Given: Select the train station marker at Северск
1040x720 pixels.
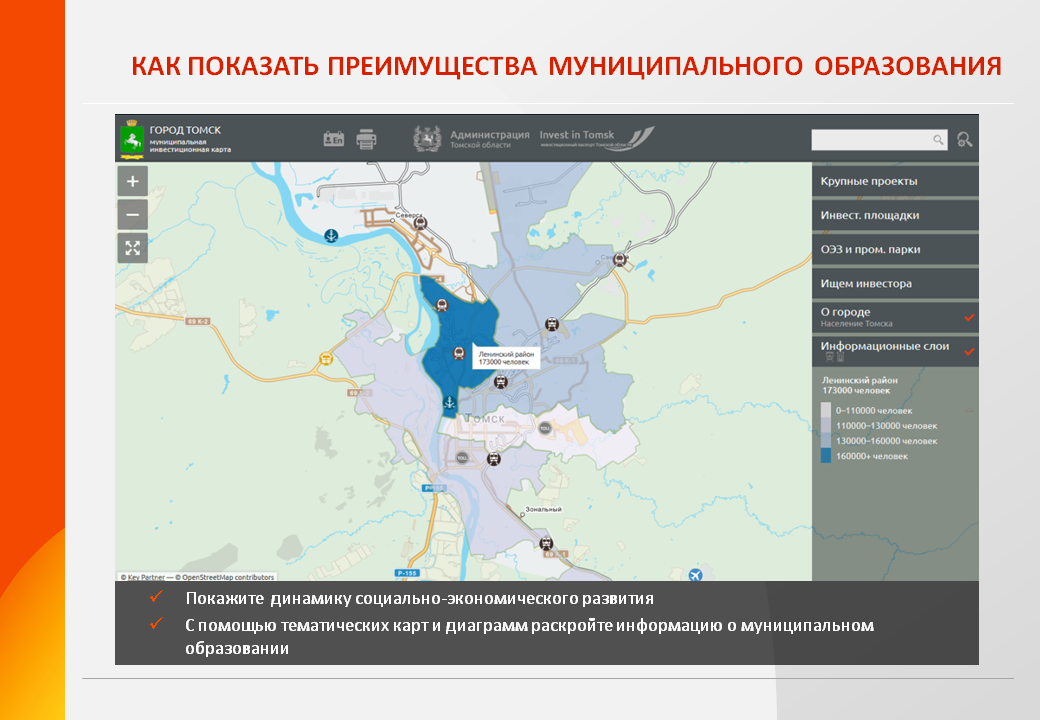Looking at the screenshot, I should pyautogui.click(x=419, y=223).
